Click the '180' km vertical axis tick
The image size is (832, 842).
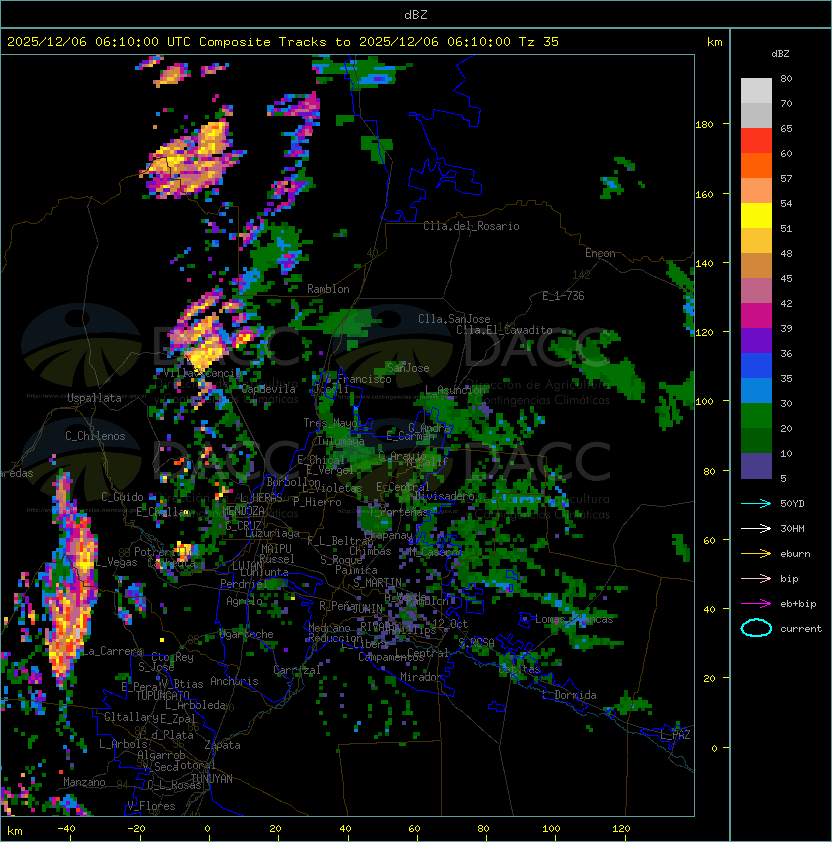point(704,124)
